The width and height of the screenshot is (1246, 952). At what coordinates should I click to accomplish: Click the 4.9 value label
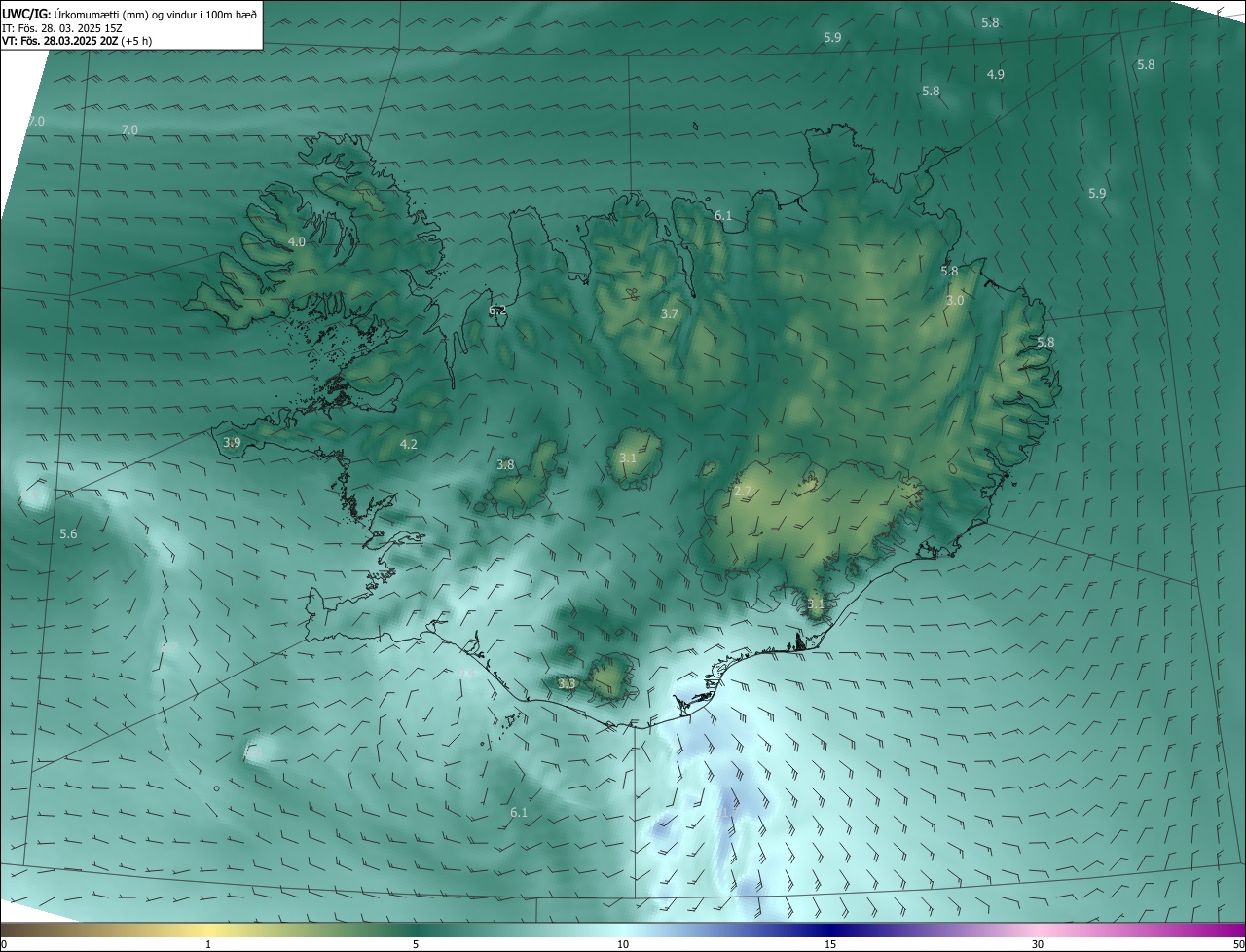(996, 74)
